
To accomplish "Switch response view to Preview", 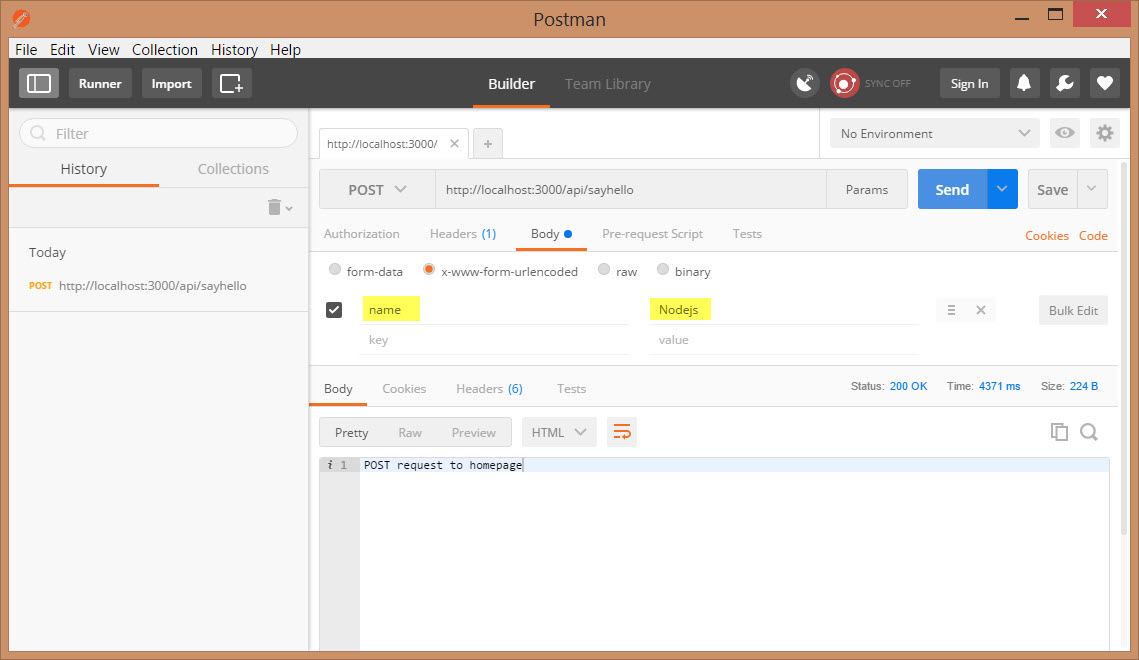I will pos(474,432).
